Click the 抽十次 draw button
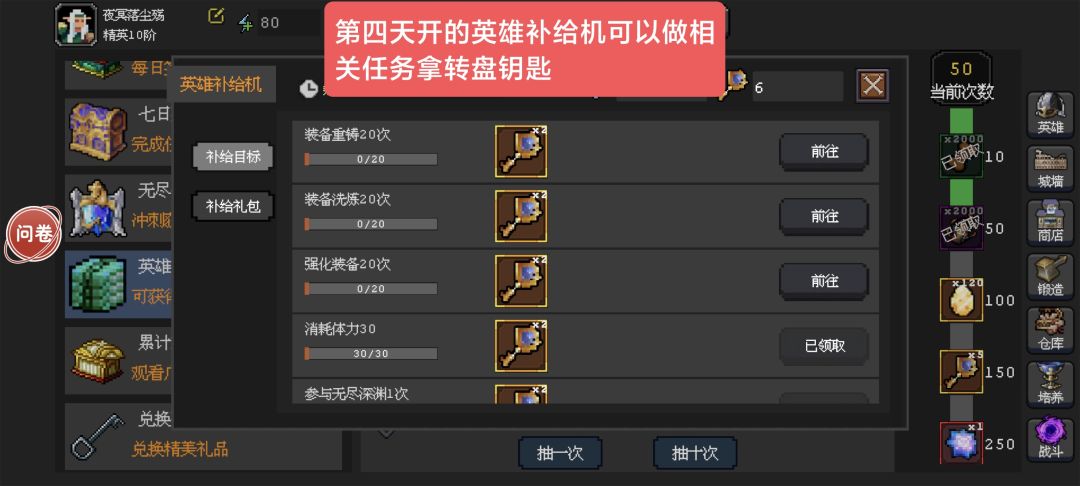 click(695, 453)
